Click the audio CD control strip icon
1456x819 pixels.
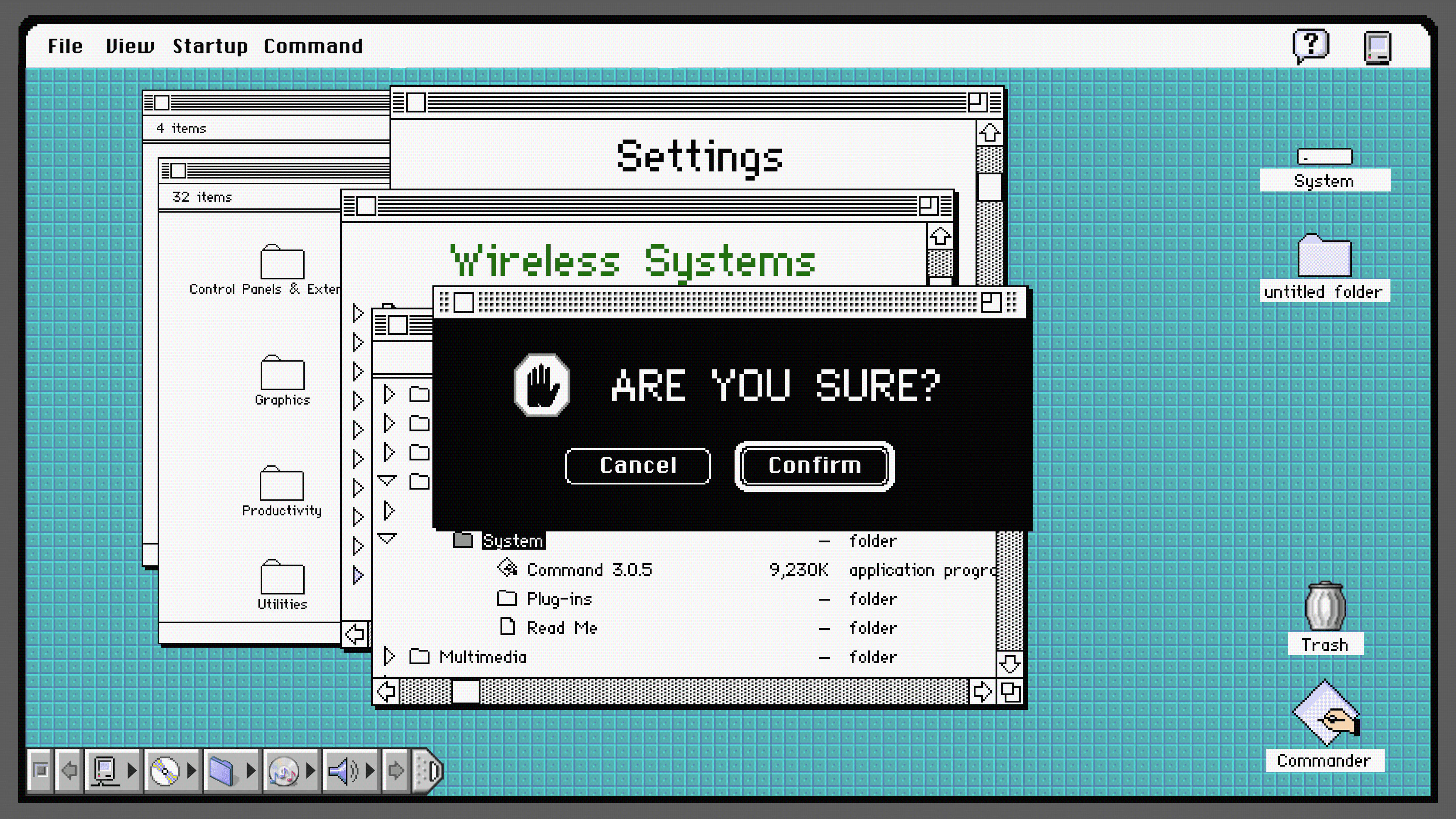click(x=283, y=771)
